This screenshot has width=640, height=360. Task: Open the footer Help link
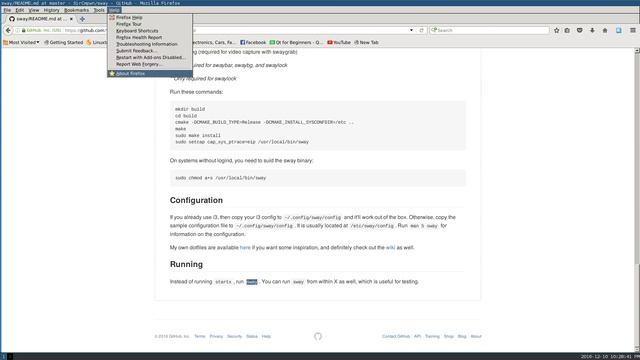(266, 336)
